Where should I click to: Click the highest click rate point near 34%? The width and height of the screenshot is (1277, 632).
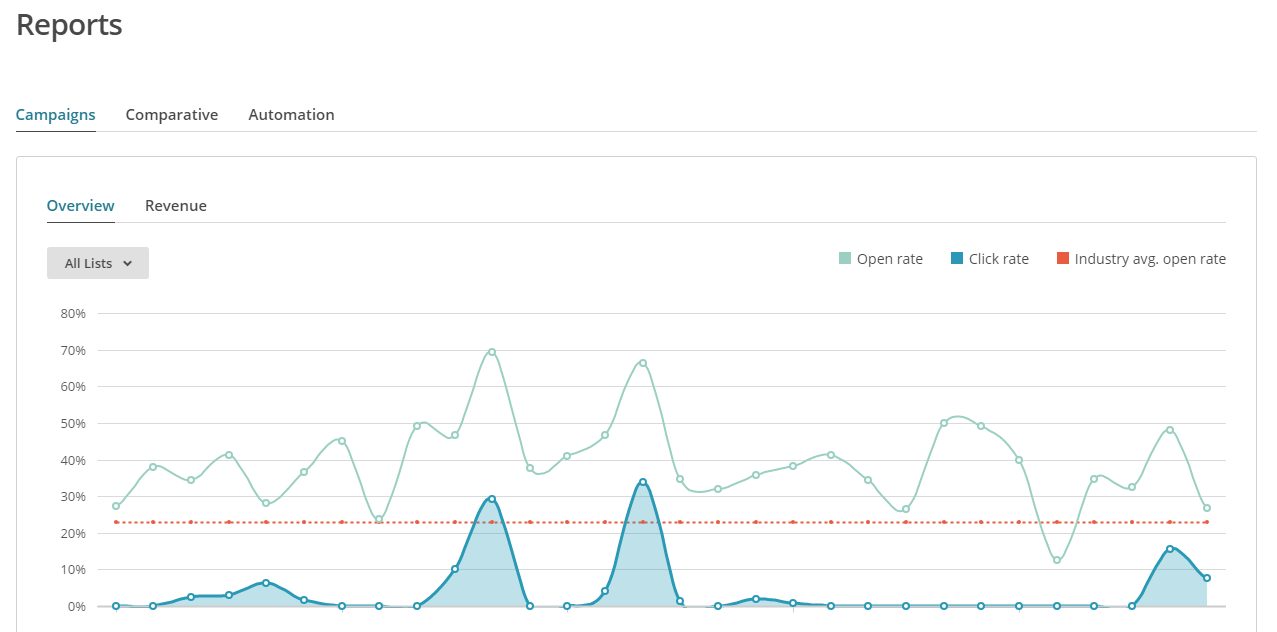[x=643, y=482]
